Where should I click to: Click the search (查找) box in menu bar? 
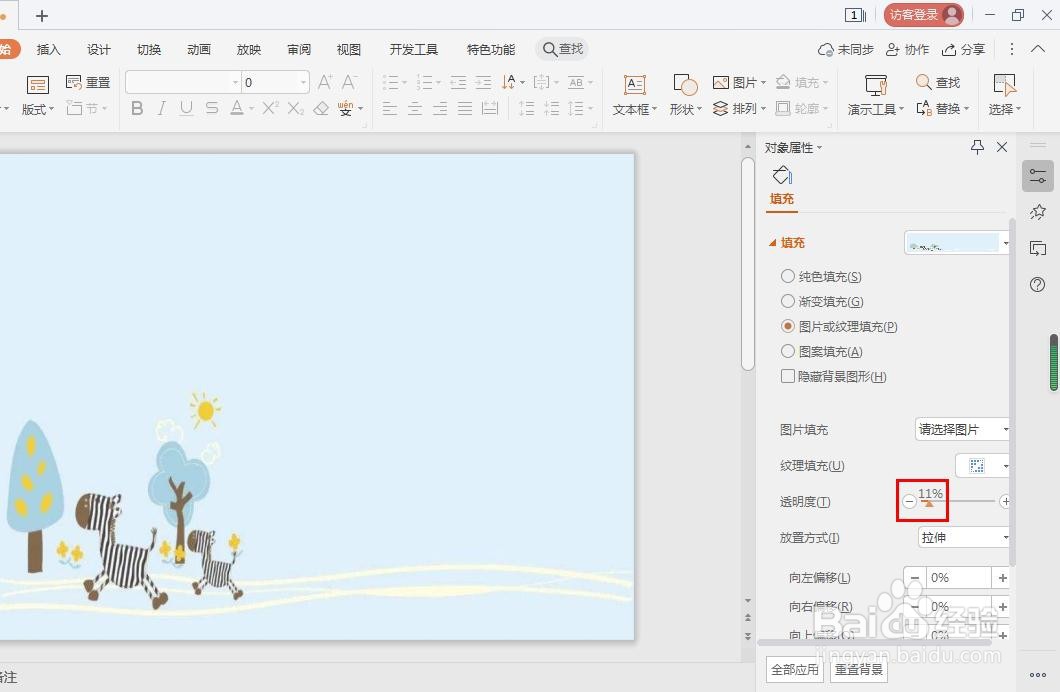pyautogui.click(x=562, y=49)
